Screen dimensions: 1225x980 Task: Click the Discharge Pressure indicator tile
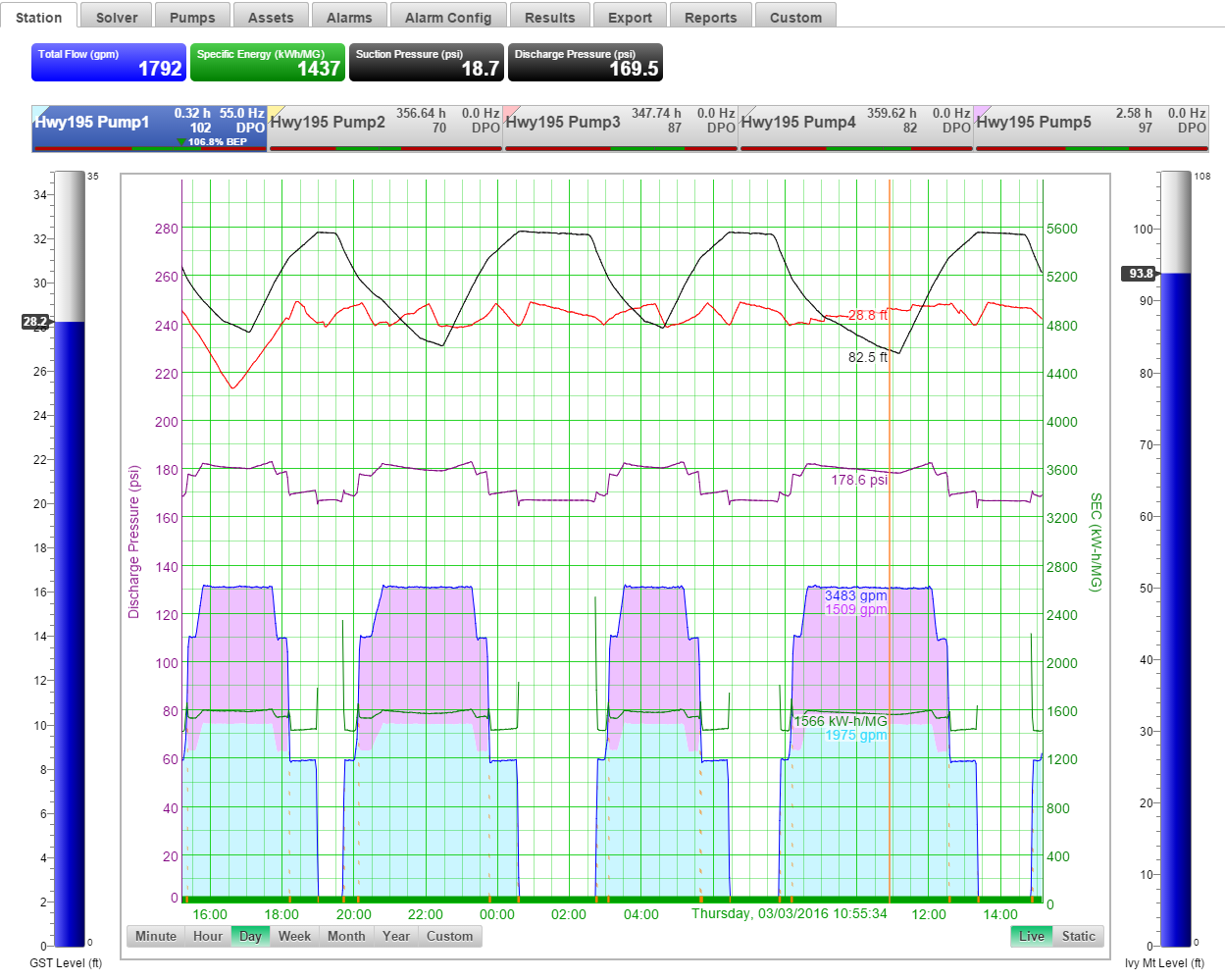586,62
